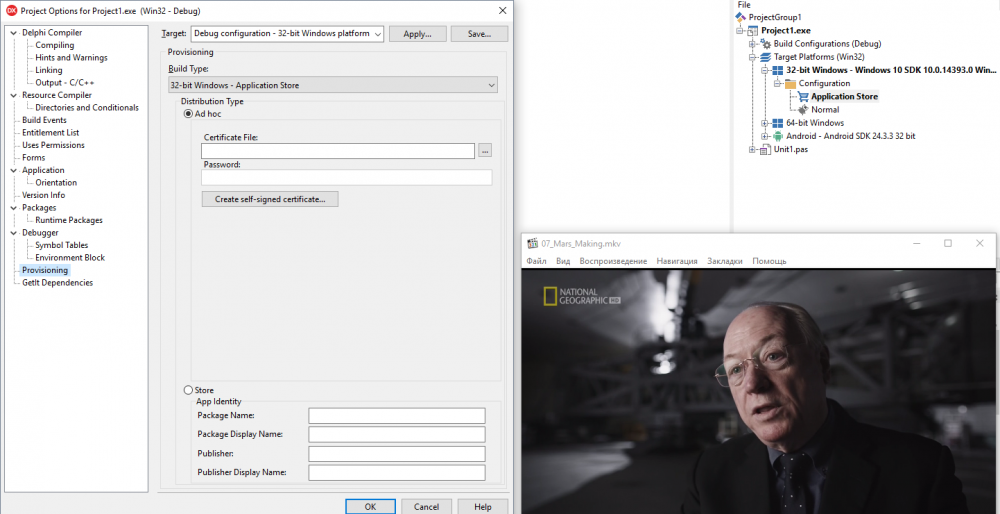Select Directories and Conditionals option

click(x=87, y=108)
